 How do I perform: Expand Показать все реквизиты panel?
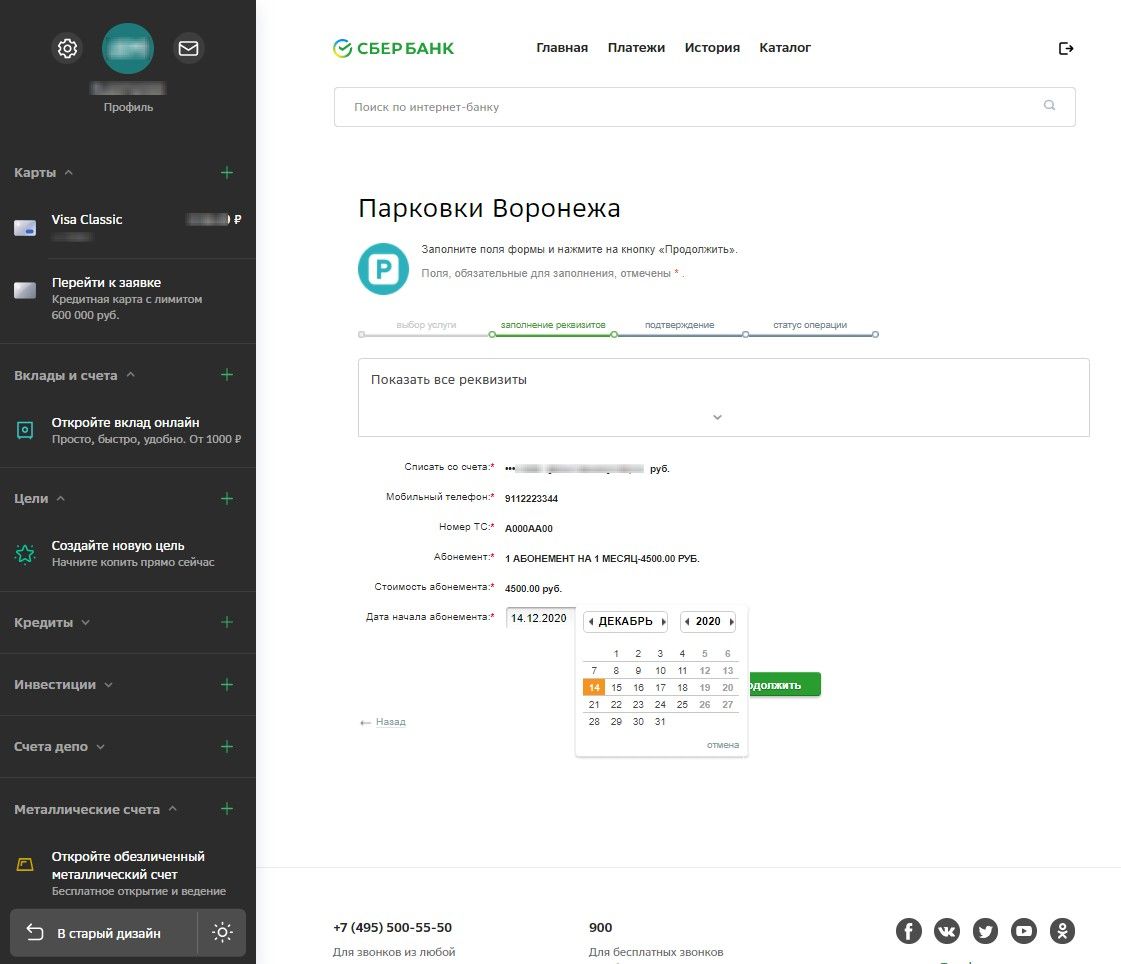point(724,398)
